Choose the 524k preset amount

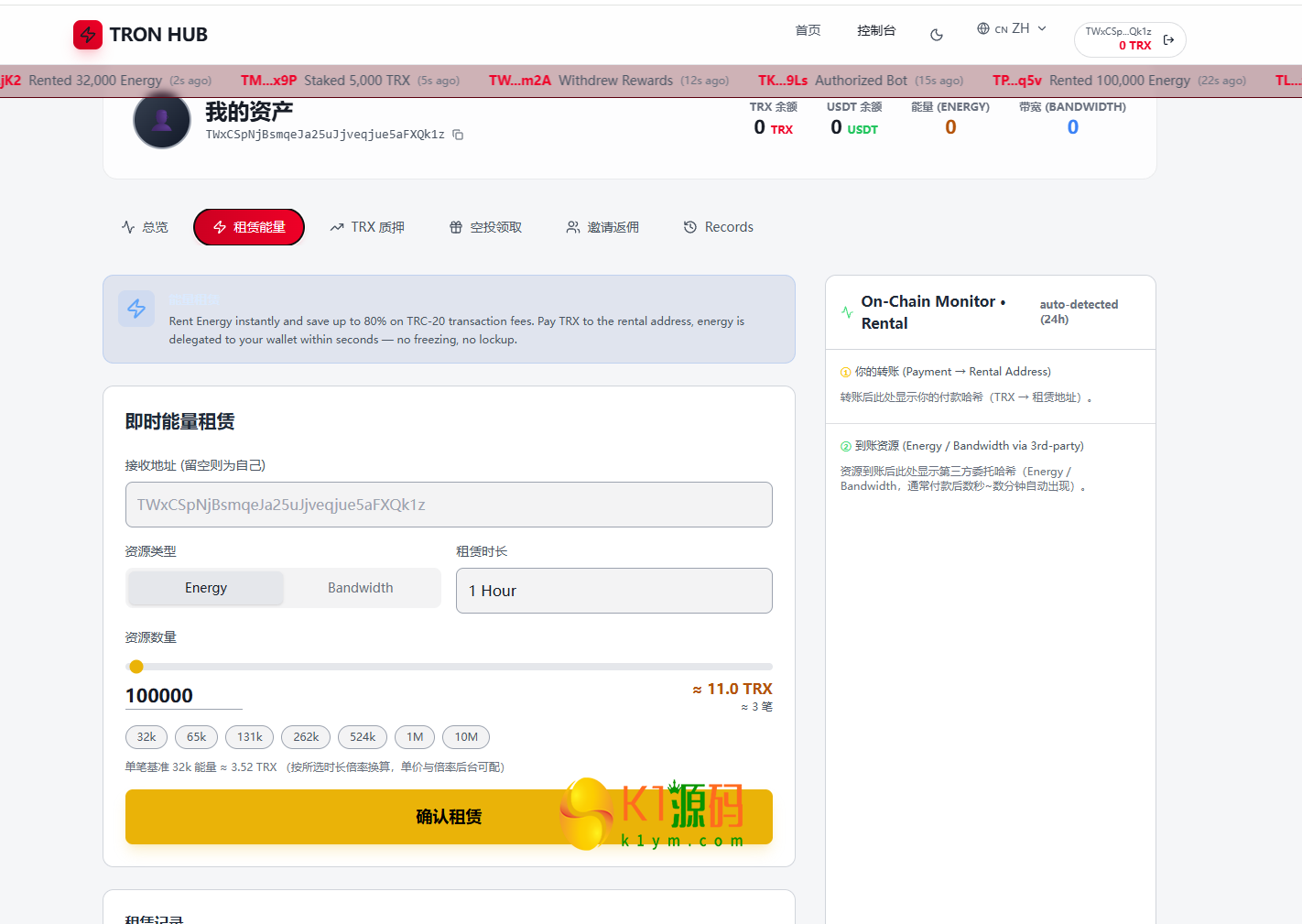(x=363, y=737)
